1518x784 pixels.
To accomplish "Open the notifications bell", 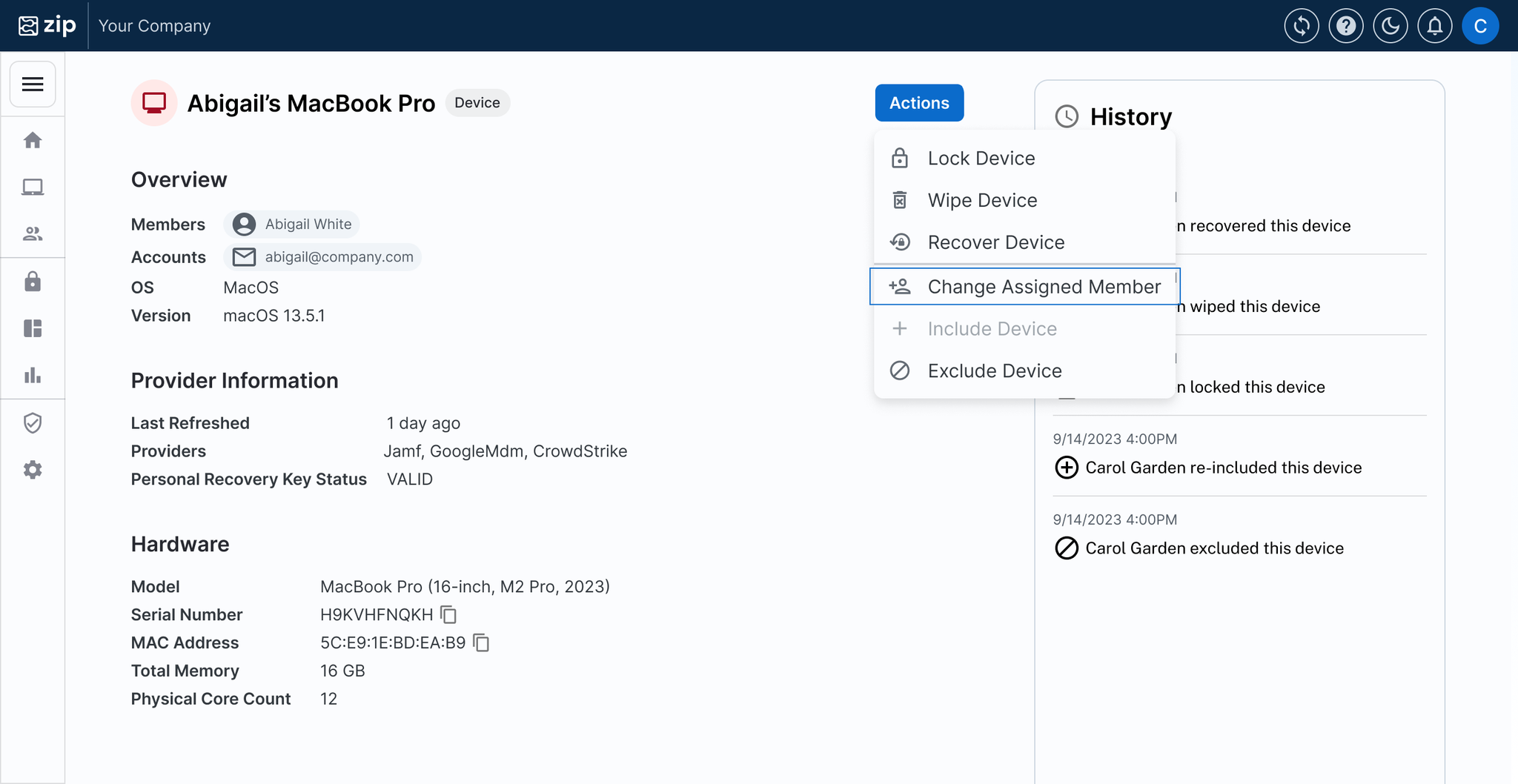I will 1434,27.
